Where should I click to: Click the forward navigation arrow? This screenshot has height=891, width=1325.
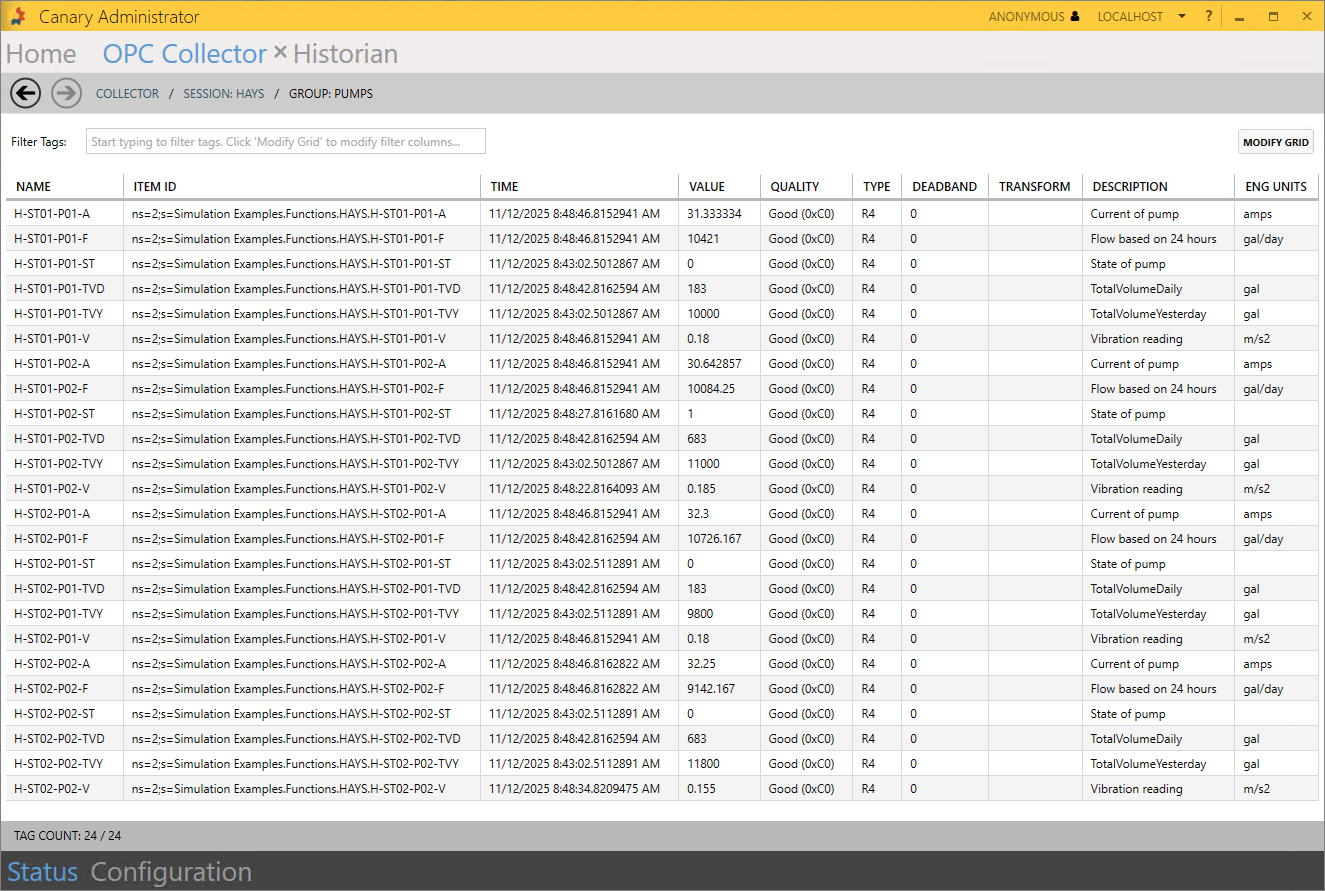66,93
